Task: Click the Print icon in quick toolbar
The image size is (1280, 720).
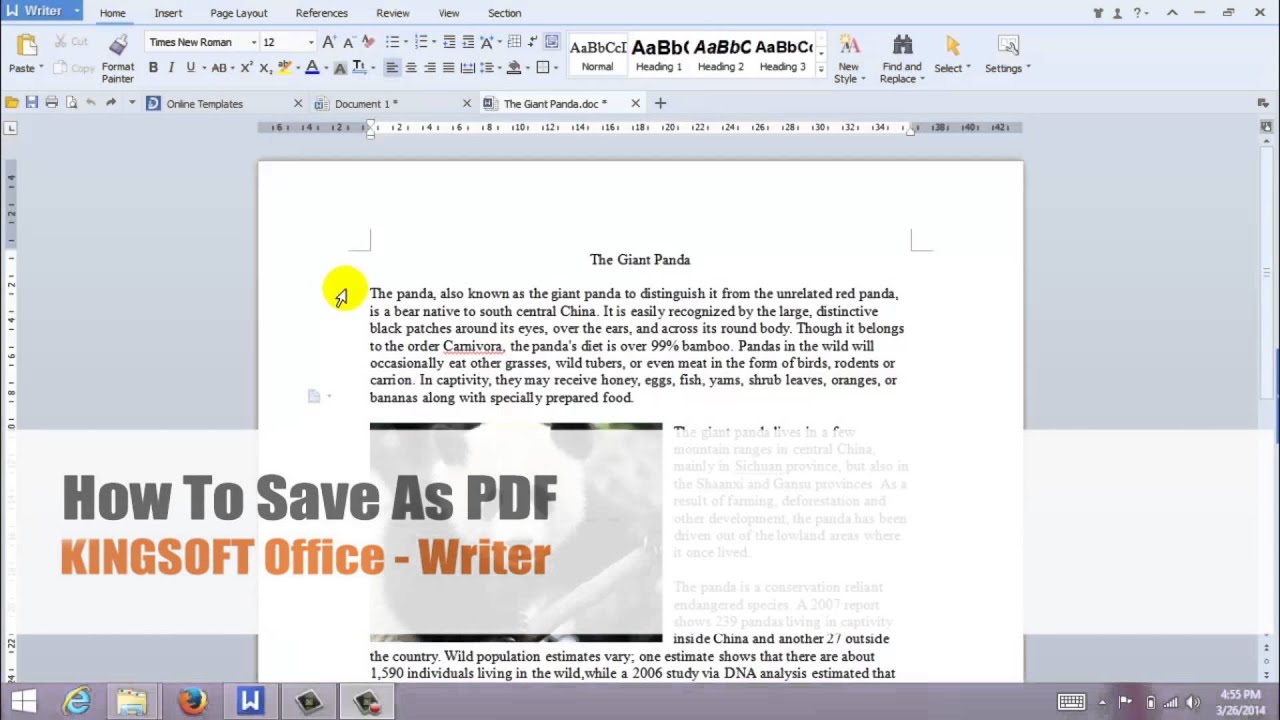Action: pos(52,103)
